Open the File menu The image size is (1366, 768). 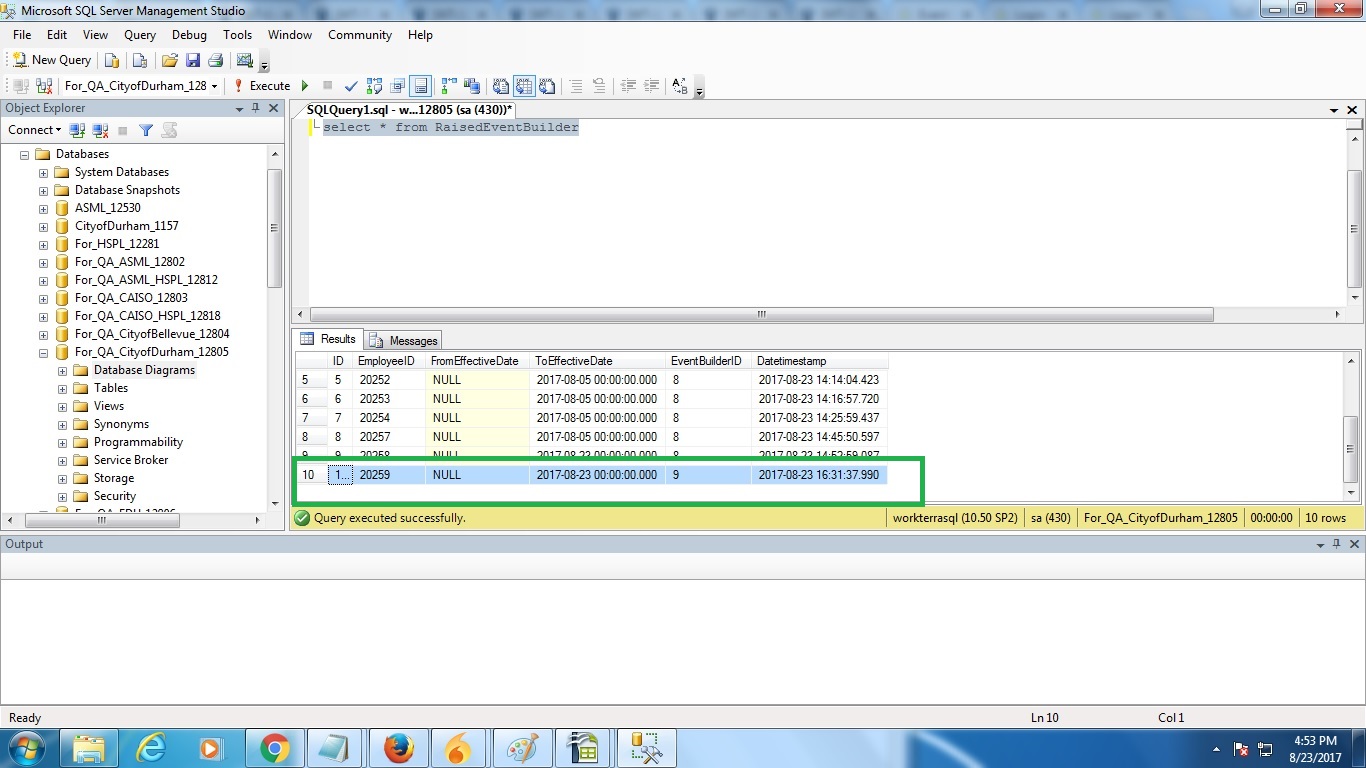click(22, 35)
